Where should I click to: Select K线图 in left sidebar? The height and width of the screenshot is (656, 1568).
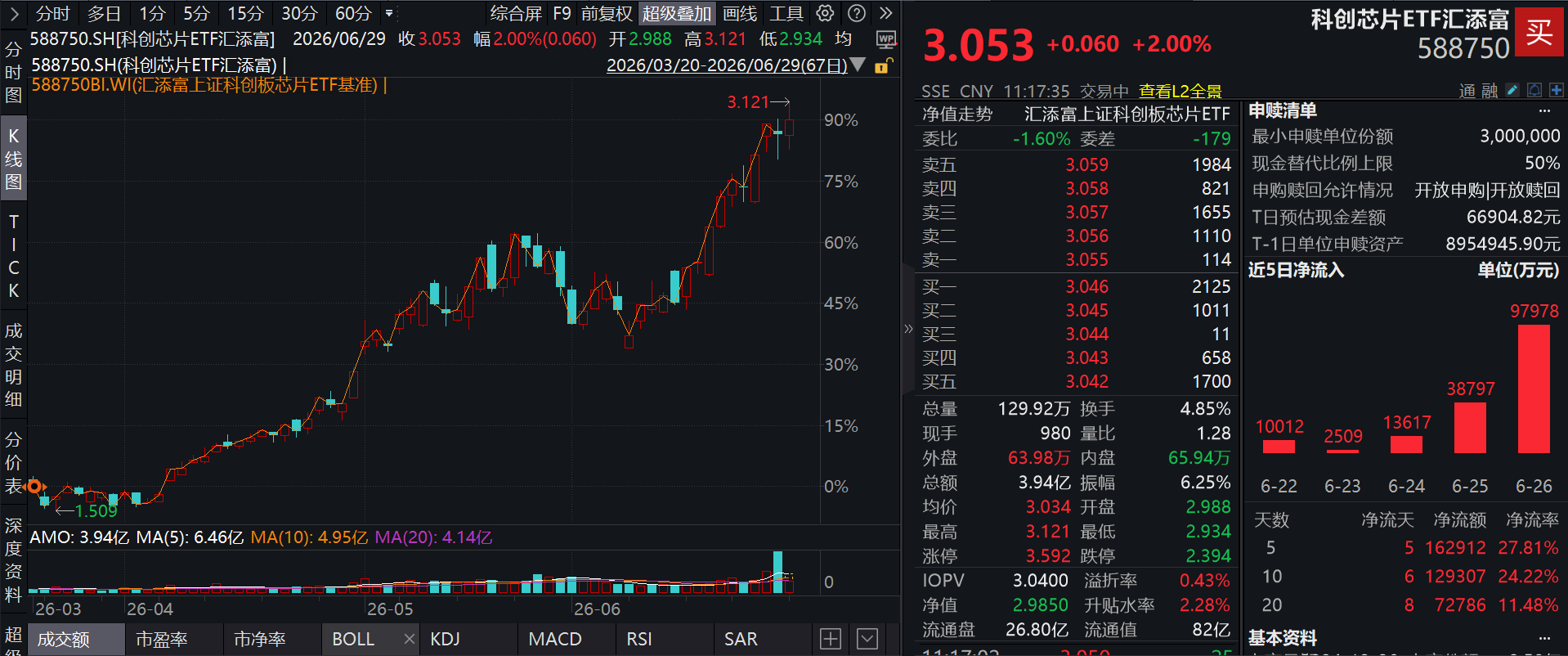pyautogui.click(x=13, y=159)
